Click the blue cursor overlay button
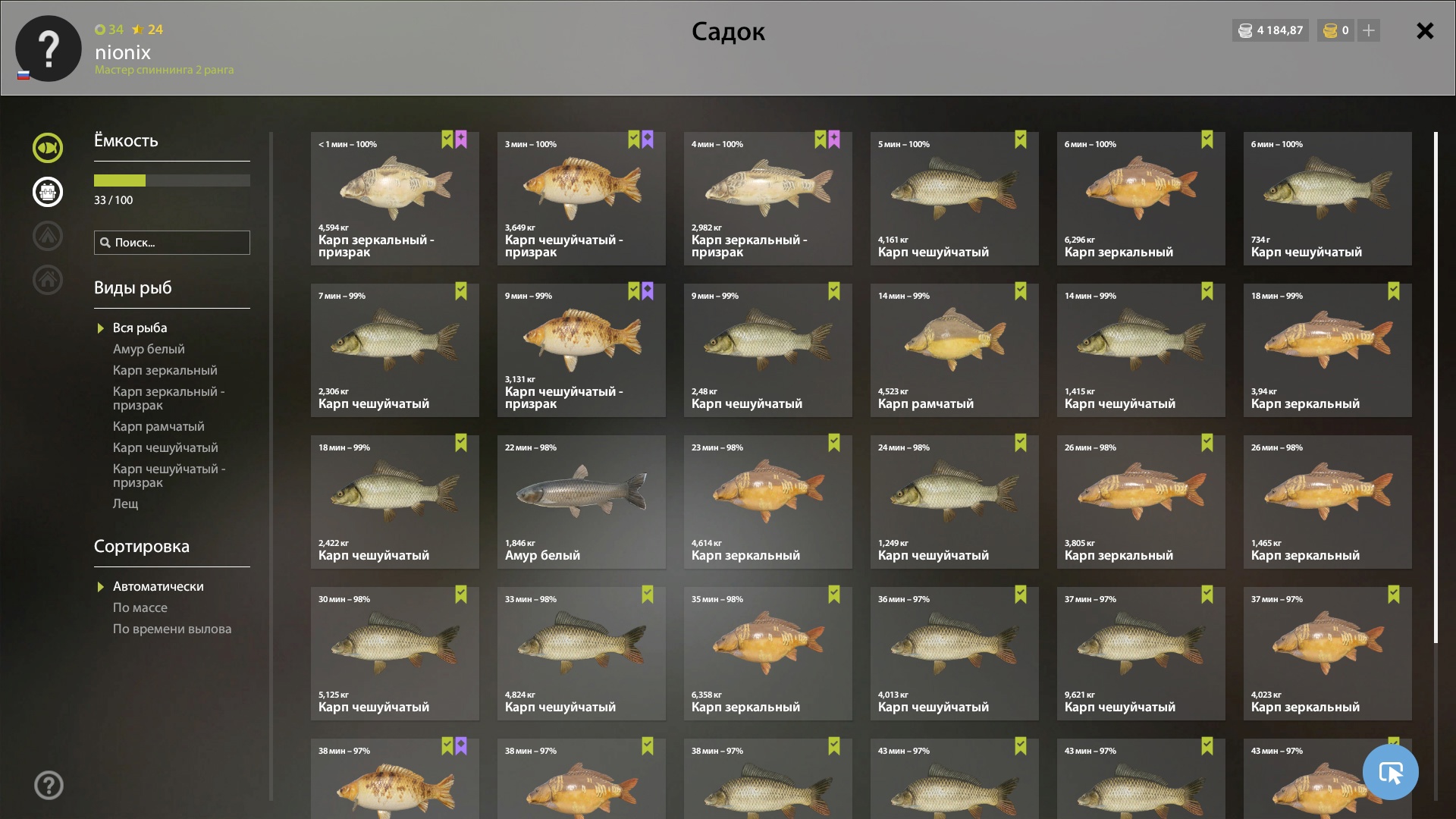The height and width of the screenshot is (819, 1456). 1390,772
